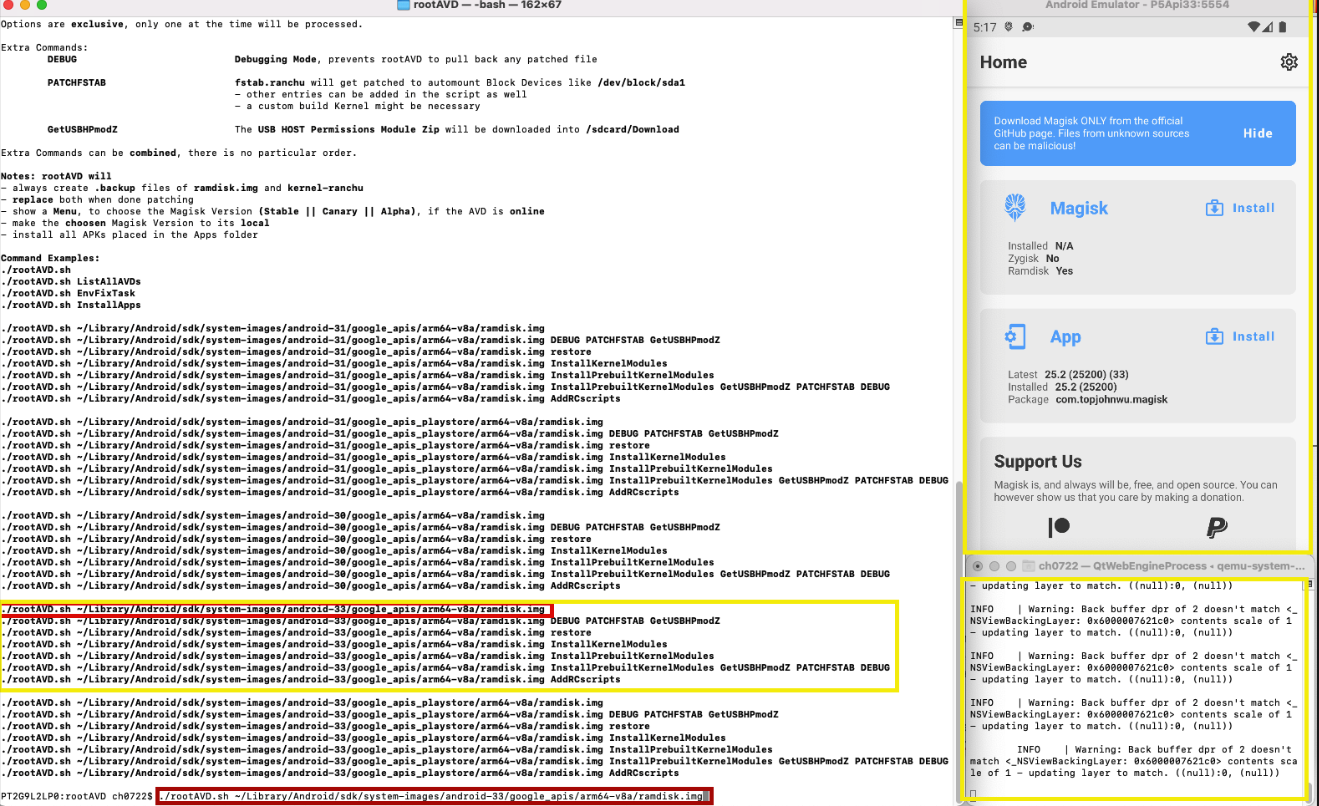This screenshot has width=1319, height=806.
Task: Click the App phone-gear icon
Action: coord(1015,337)
